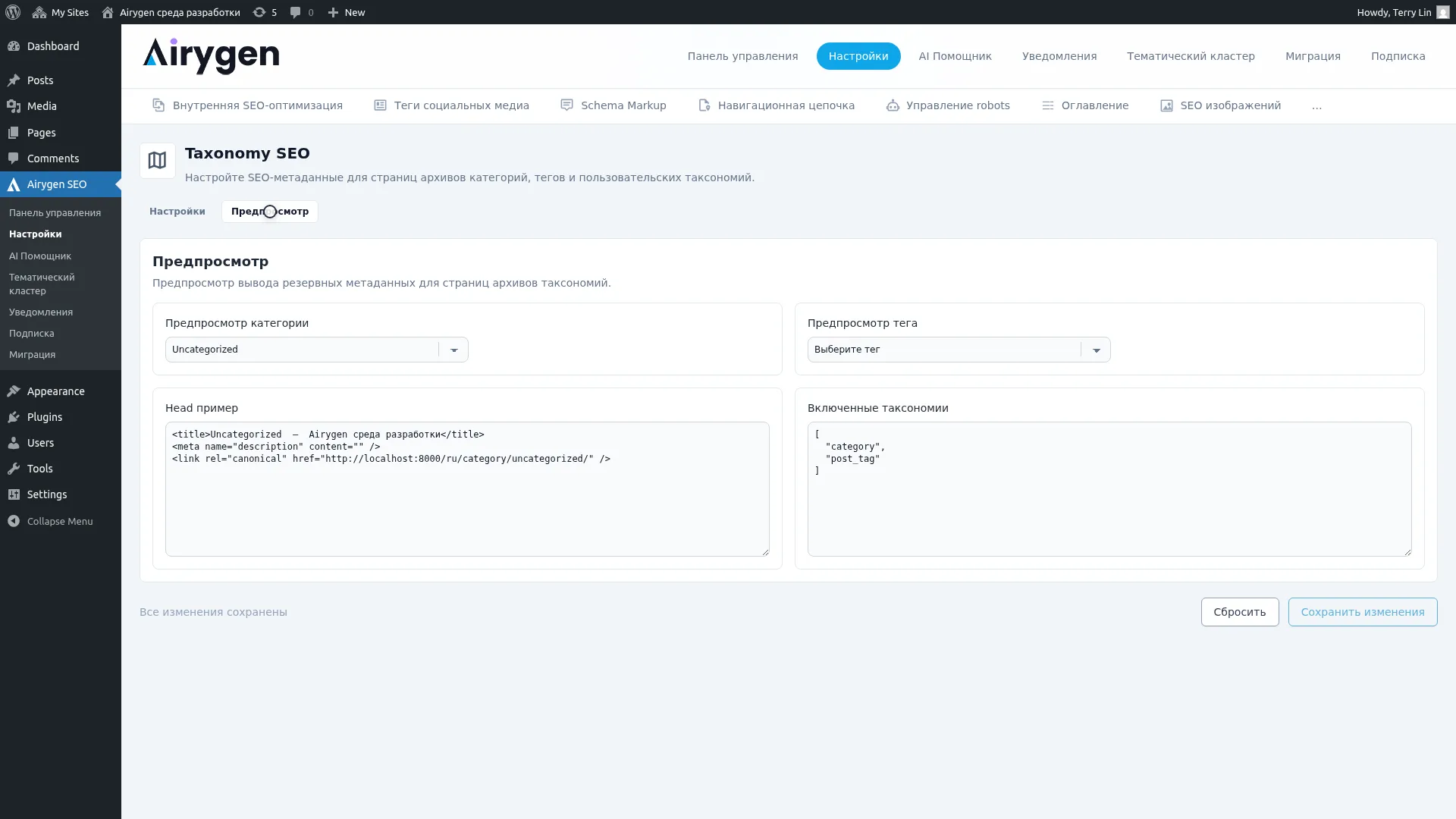This screenshot has width=1456, height=819.
Task: Open the tag preview dropdown arrow
Action: [x=1097, y=350]
